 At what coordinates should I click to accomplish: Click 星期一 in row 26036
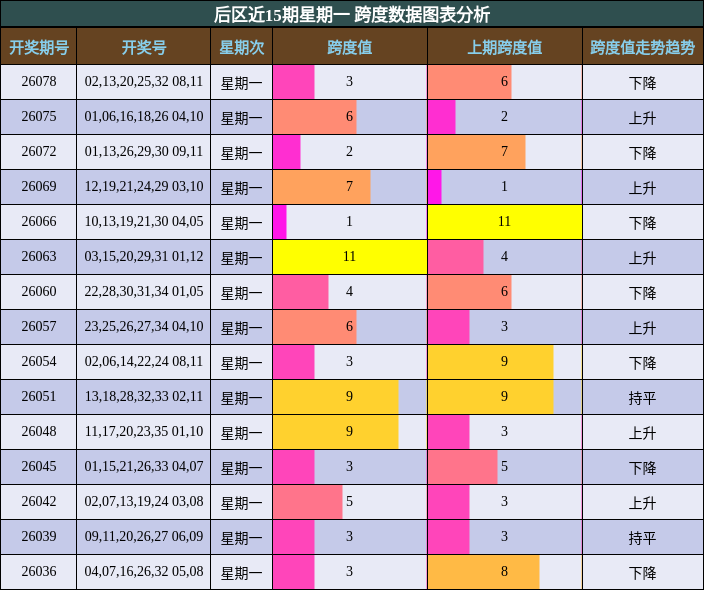[x=242, y=573]
